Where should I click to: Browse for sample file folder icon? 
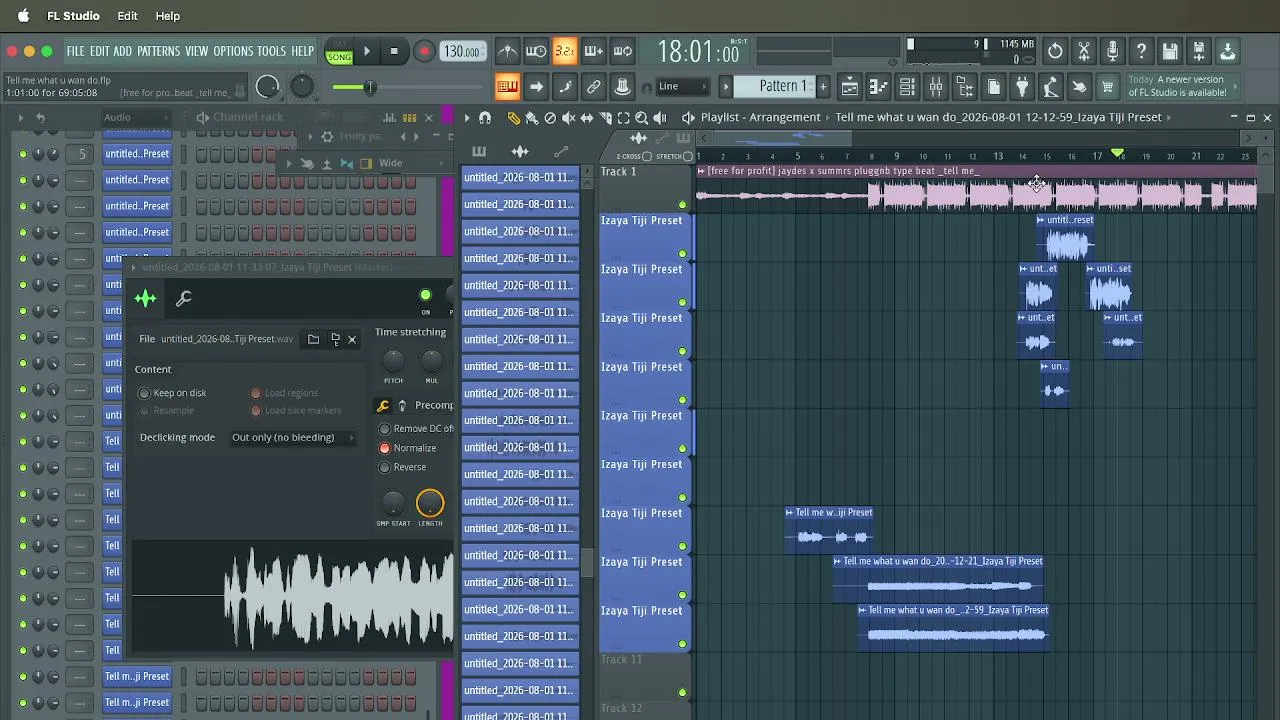click(313, 339)
